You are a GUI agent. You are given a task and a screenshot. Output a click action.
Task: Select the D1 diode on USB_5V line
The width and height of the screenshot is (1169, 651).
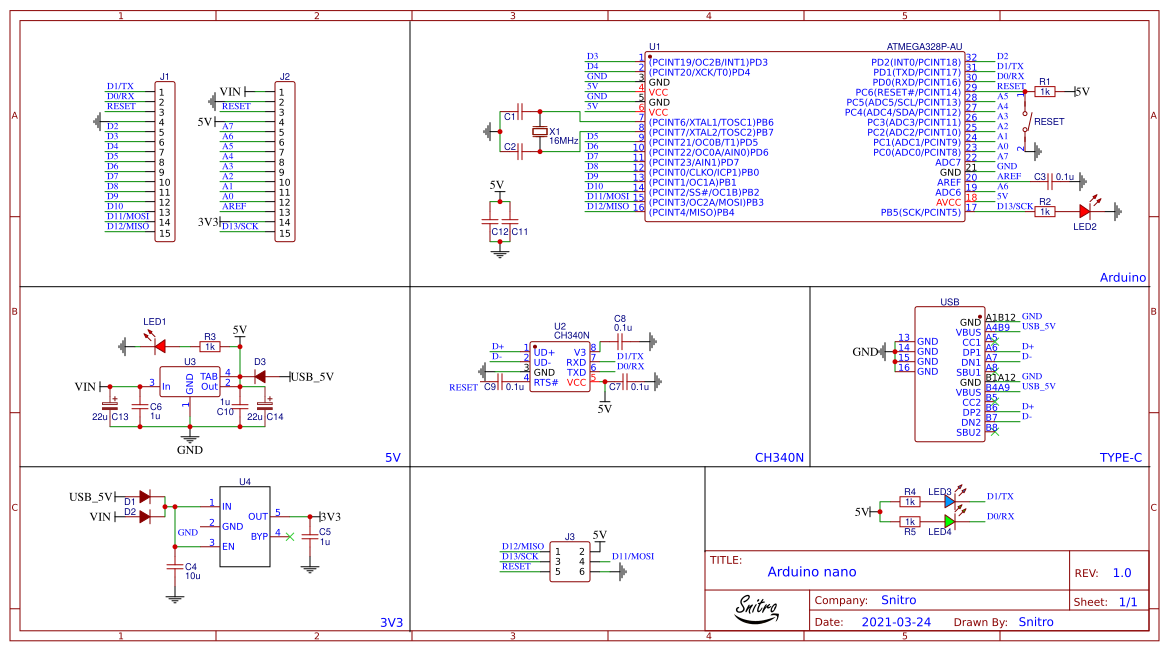tap(145, 496)
